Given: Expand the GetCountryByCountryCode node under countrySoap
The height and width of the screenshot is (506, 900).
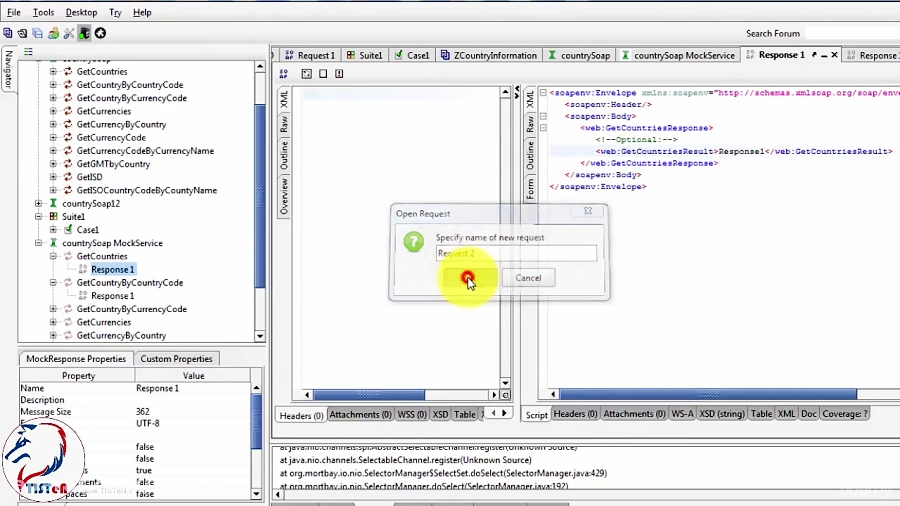Looking at the screenshot, I should (x=53, y=85).
